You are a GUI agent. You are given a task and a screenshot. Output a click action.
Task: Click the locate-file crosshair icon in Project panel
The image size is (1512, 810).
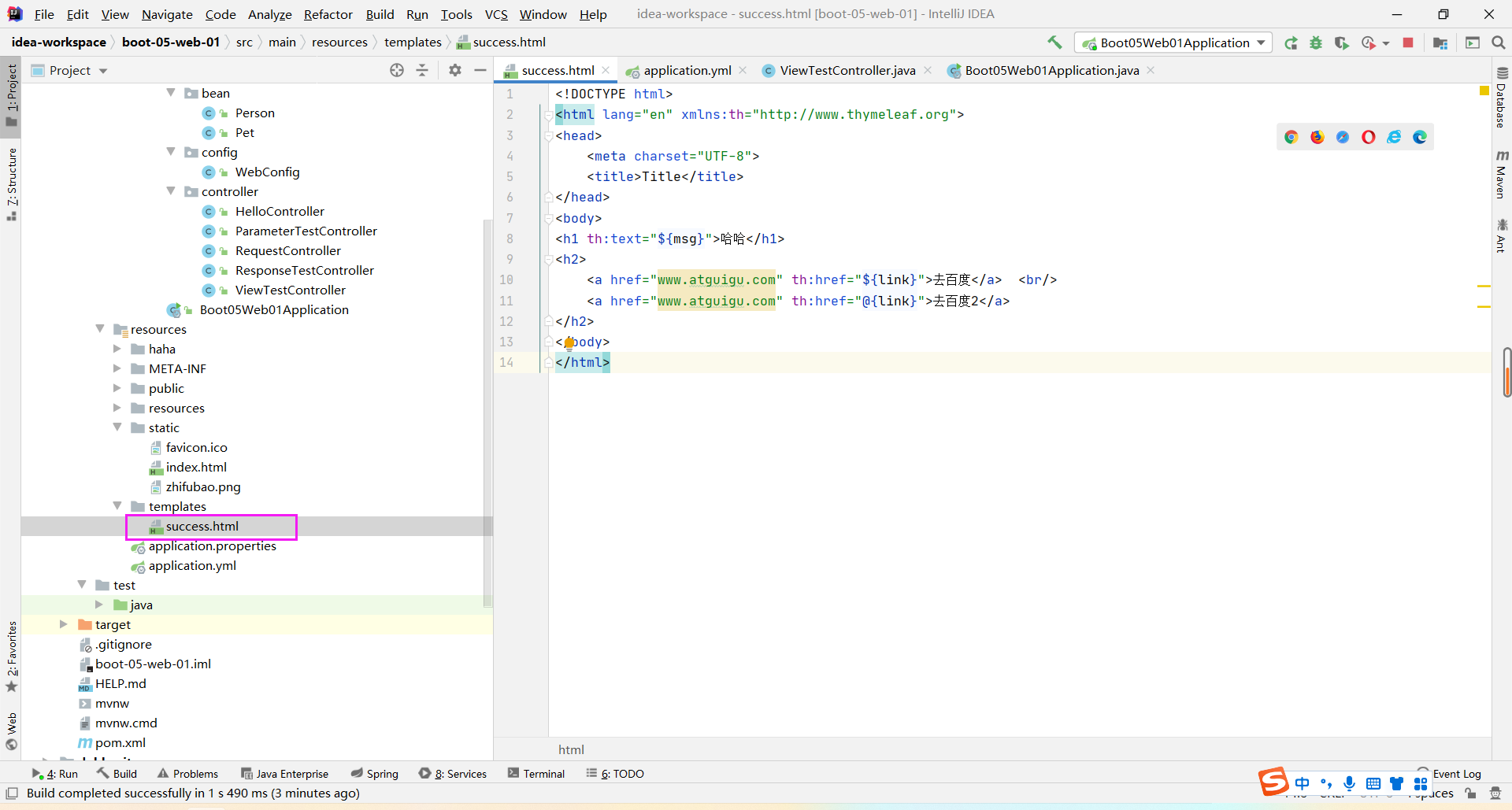click(397, 70)
